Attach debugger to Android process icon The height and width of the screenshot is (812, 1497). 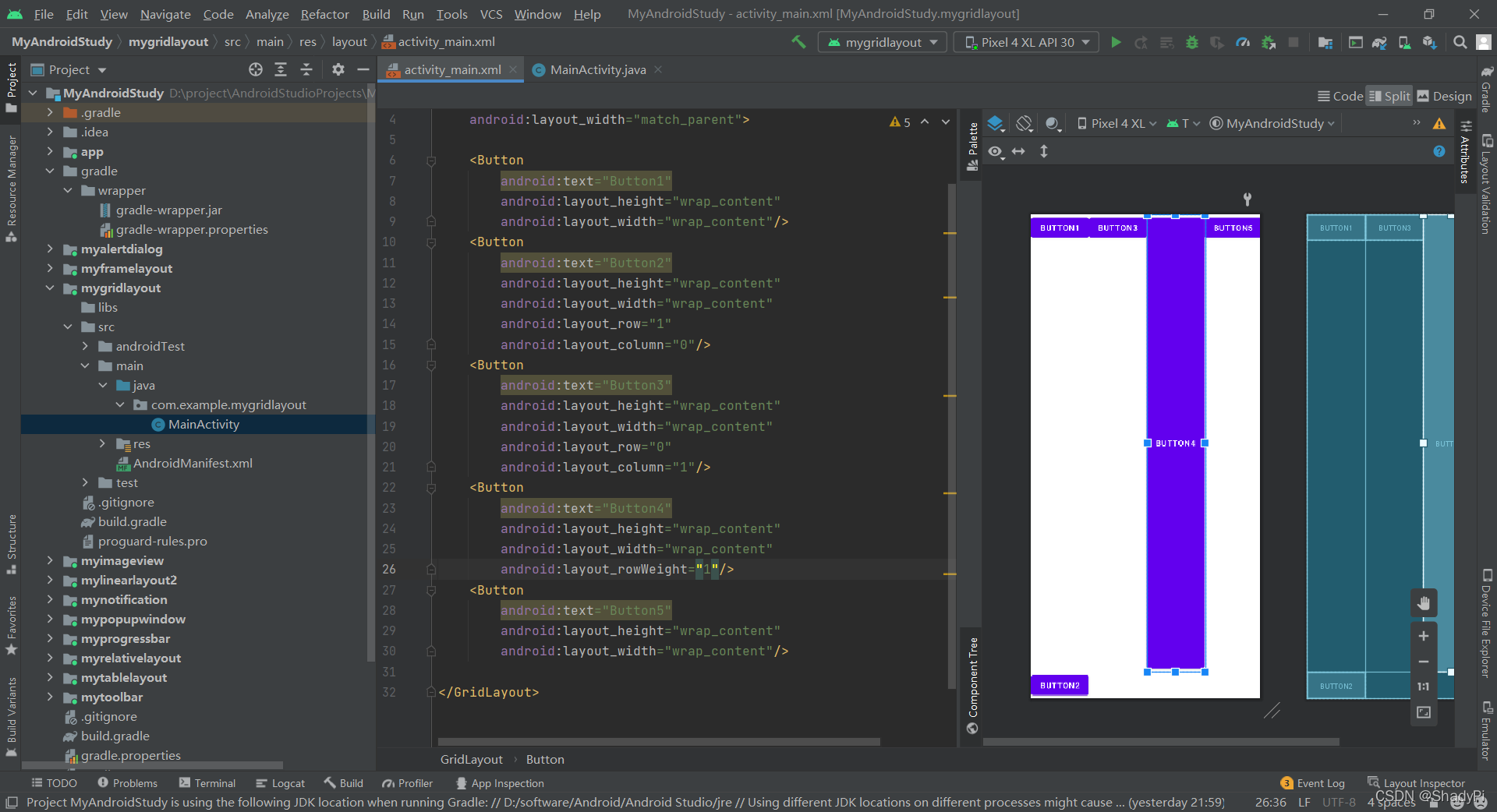(1269, 42)
